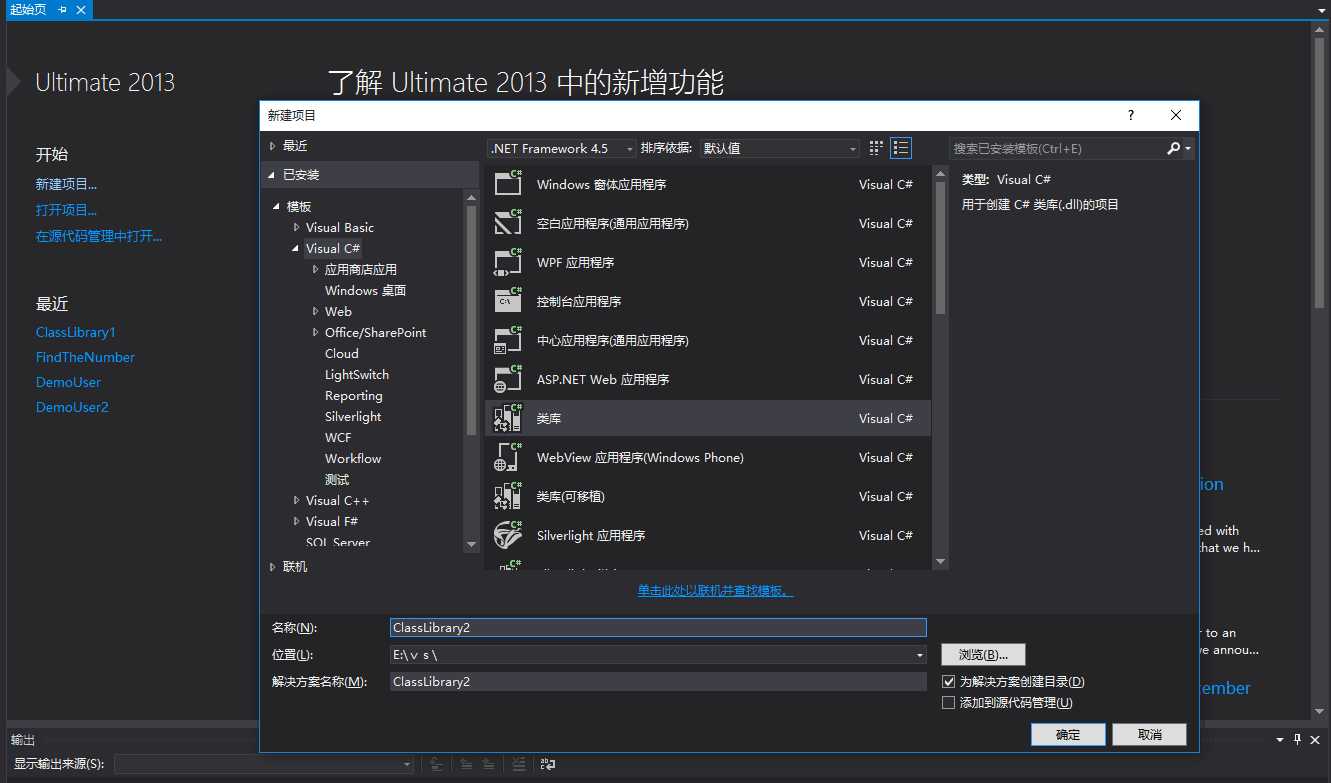Click the 中心应用程序(通用应用程序) template icon
This screenshot has width=1331, height=783.
pos(508,340)
